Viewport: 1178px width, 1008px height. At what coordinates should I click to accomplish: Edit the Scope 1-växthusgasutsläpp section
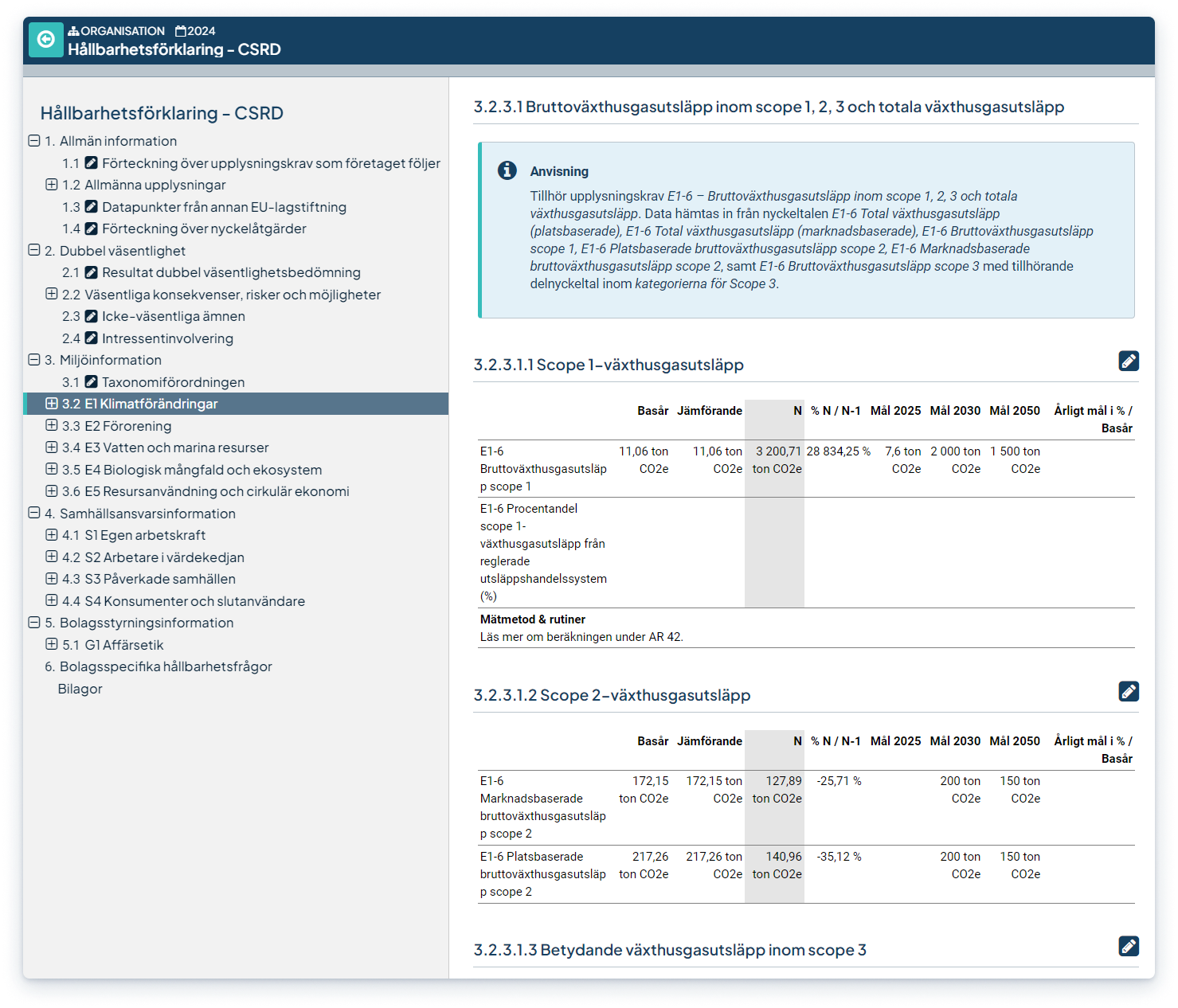pyautogui.click(x=1129, y=361)
